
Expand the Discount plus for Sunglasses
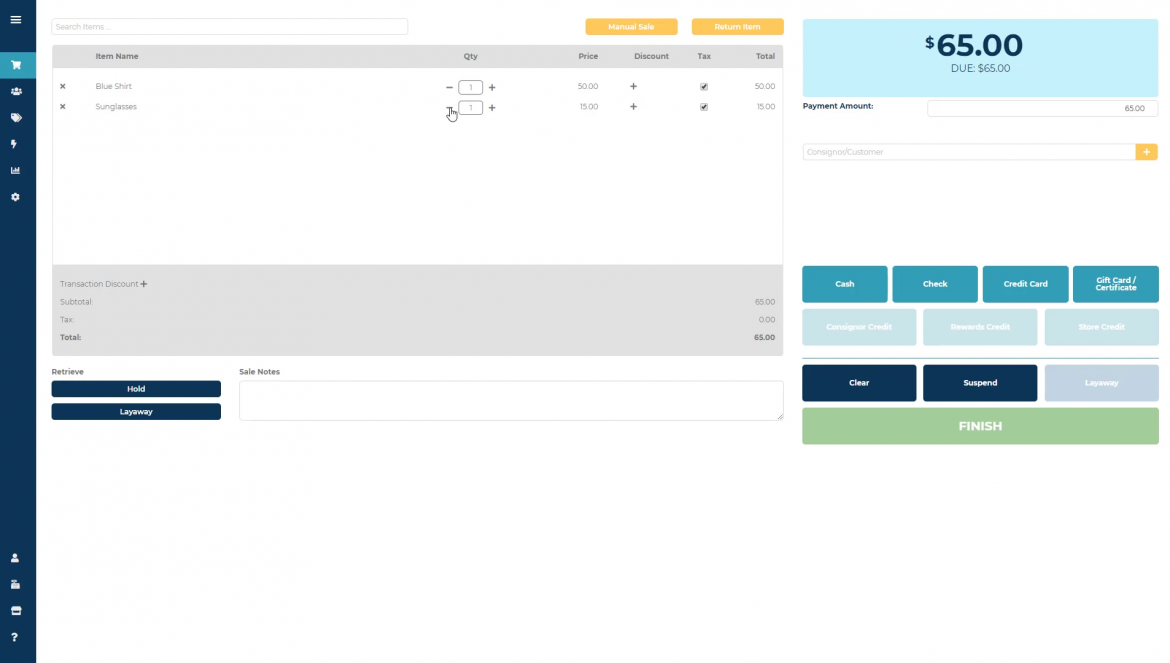[x=633, y=107]
